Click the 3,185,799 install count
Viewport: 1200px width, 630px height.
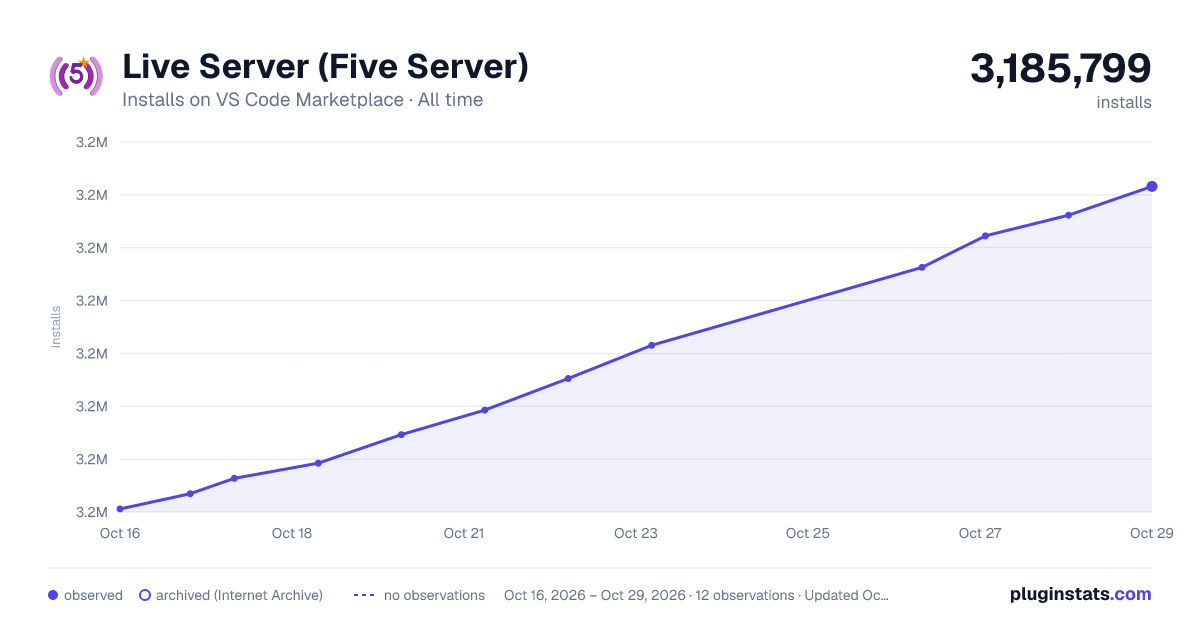click(1061, 68)
